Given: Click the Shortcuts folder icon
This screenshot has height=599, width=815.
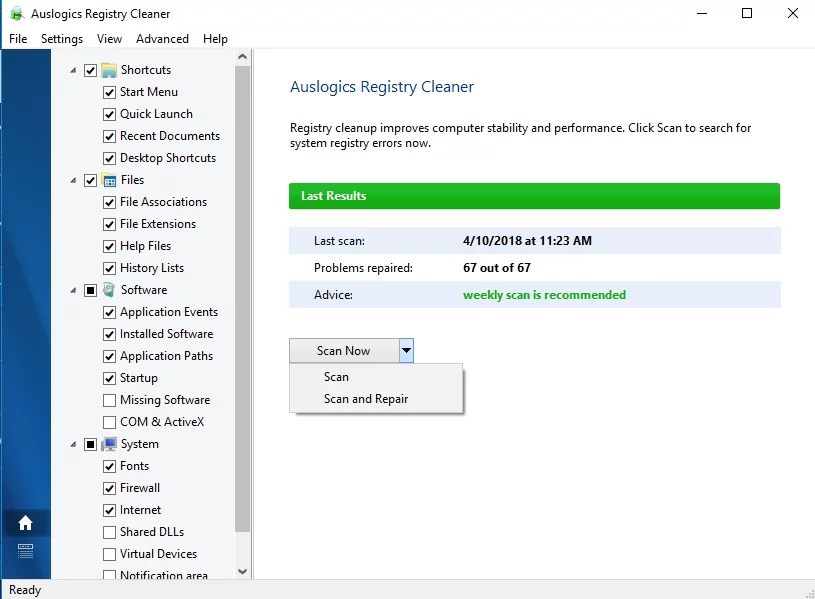Looking at the screenshot, I should (109, 70).
